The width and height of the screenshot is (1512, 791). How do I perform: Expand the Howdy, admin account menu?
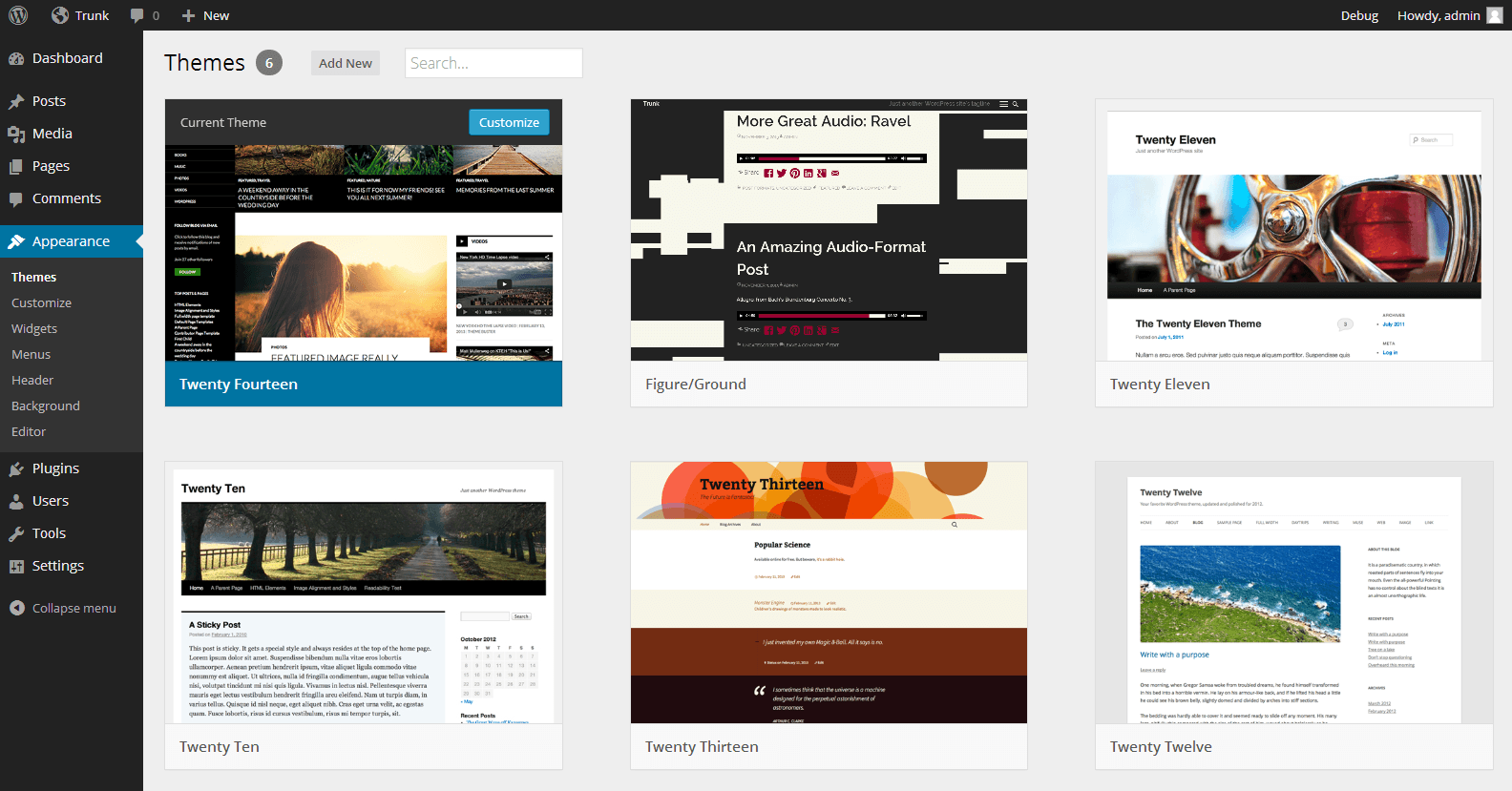(x=1448, y=15)
